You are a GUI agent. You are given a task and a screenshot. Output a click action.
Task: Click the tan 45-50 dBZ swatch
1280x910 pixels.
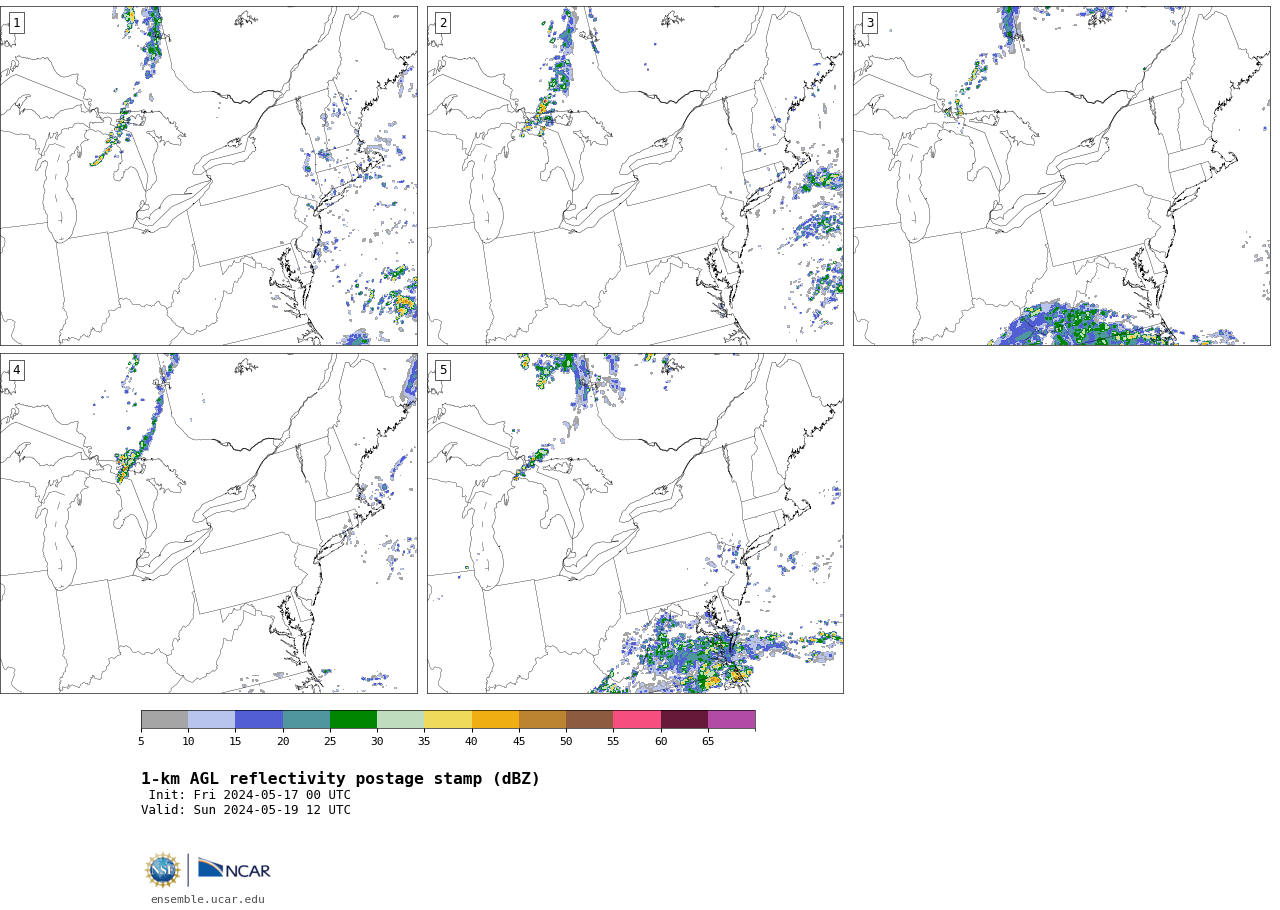[x=542, y=720]
